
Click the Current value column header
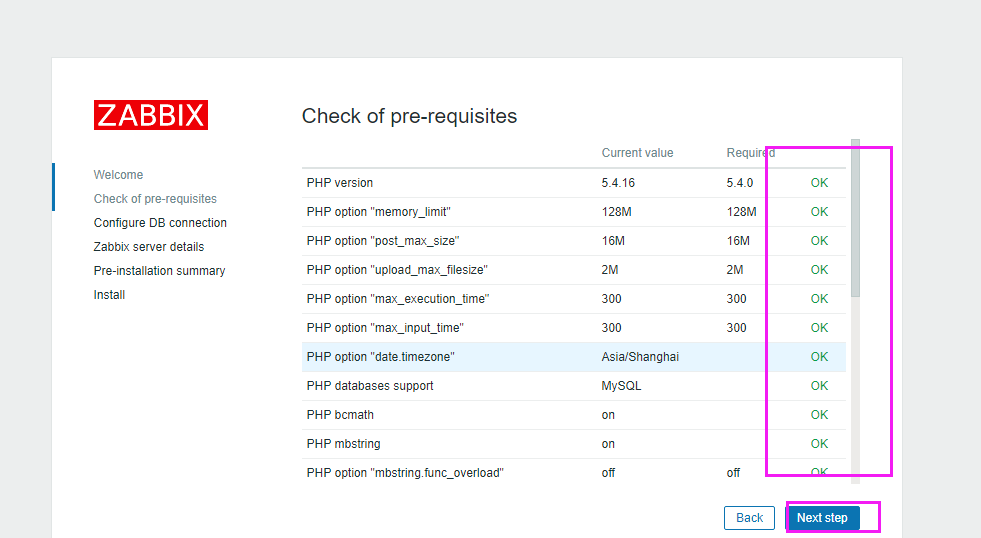tap(637, 153)
